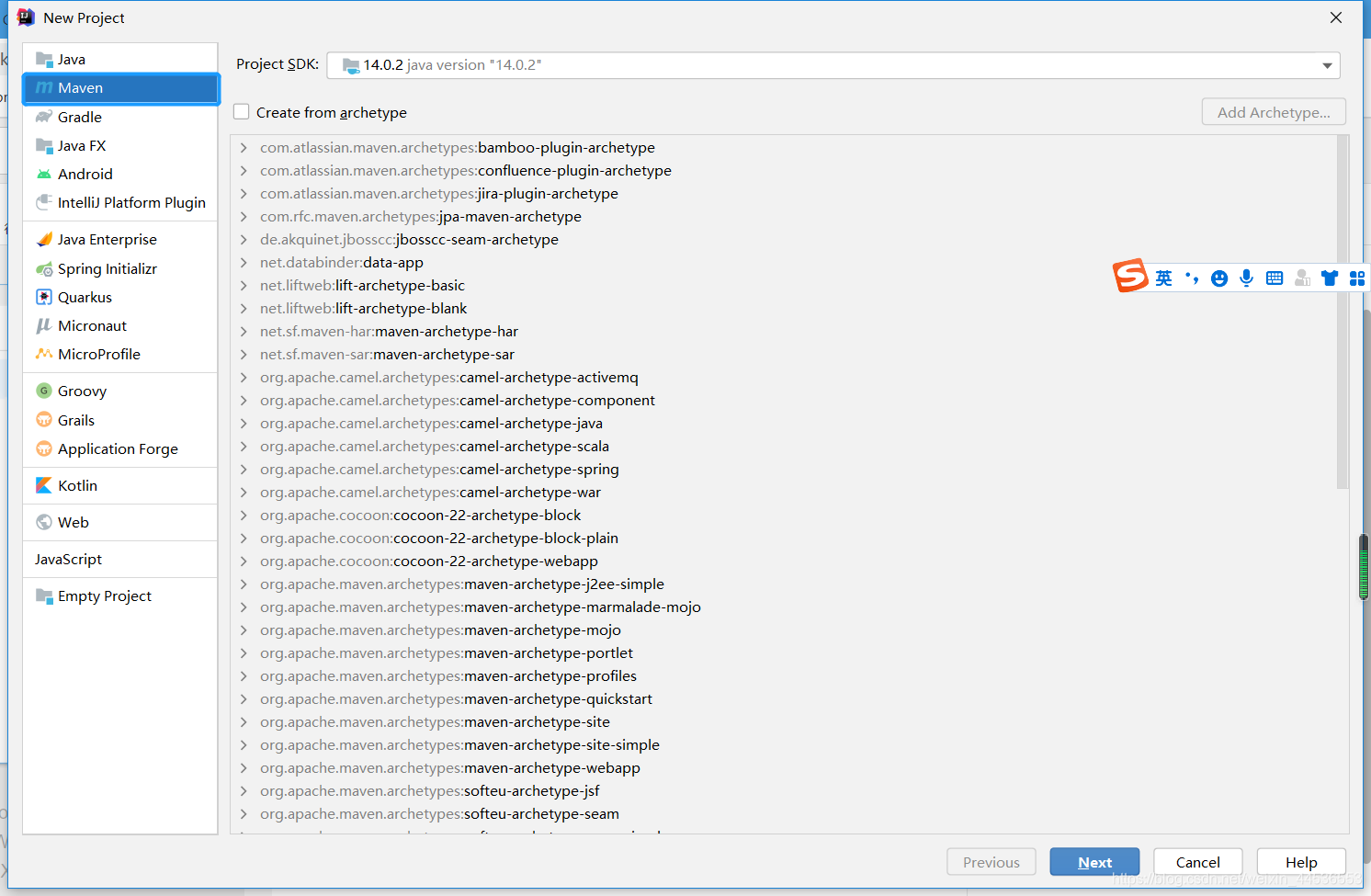Expand jira-plugin-archetype node
This screenshot has height=896, width=1371.
click(x=244, y=193)
